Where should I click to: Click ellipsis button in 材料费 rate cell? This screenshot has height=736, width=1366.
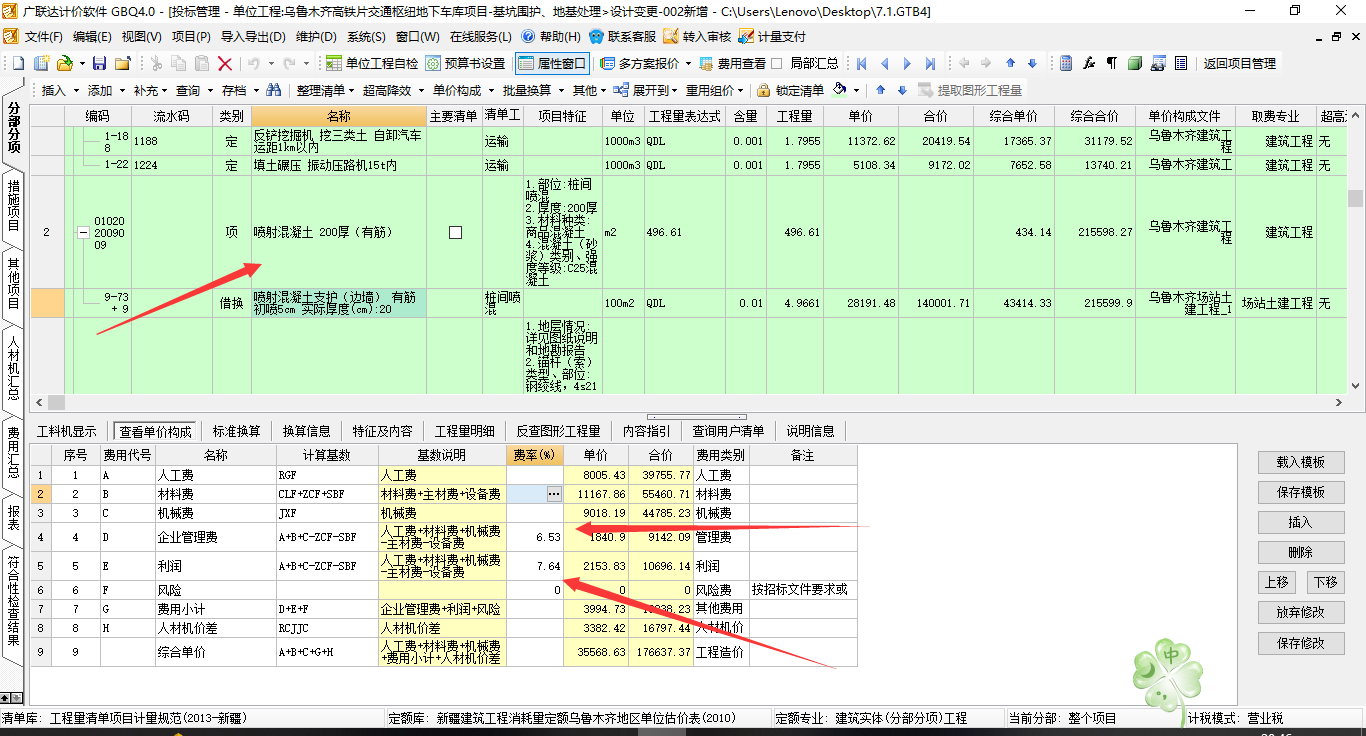(554, 494)
